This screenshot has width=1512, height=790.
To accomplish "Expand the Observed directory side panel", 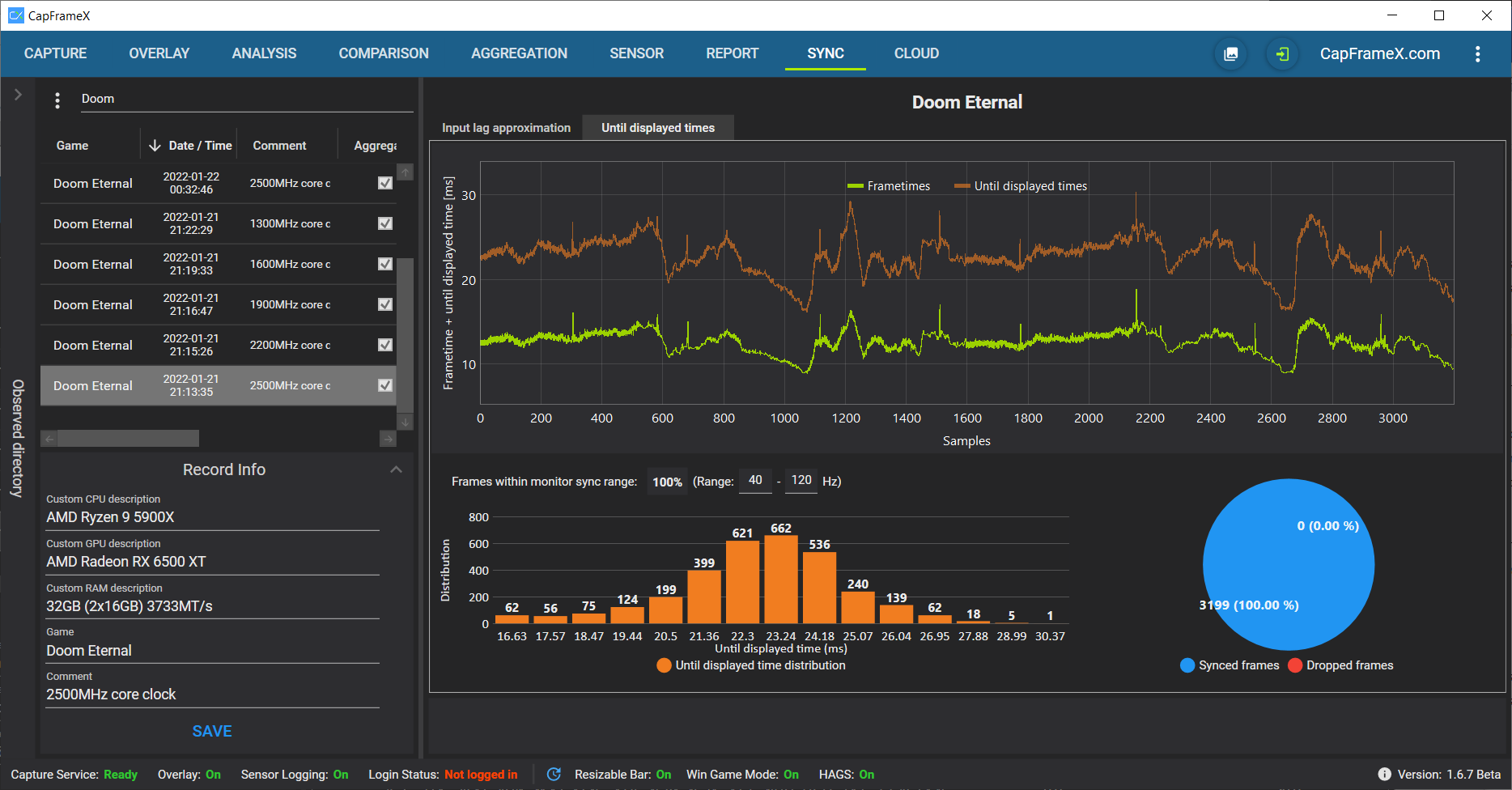I will (x=18, y=95).
